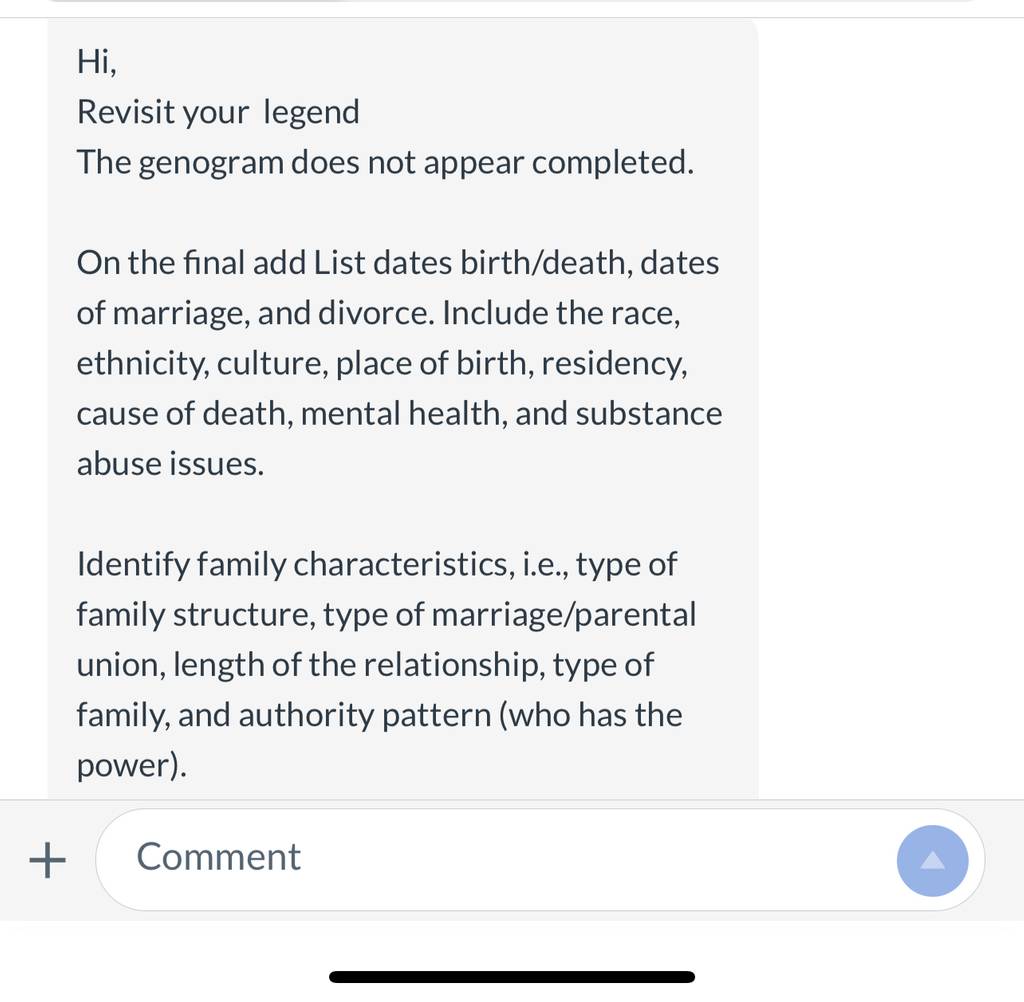Click the 'cause of death, mental health' line

[x=399, y=413]
